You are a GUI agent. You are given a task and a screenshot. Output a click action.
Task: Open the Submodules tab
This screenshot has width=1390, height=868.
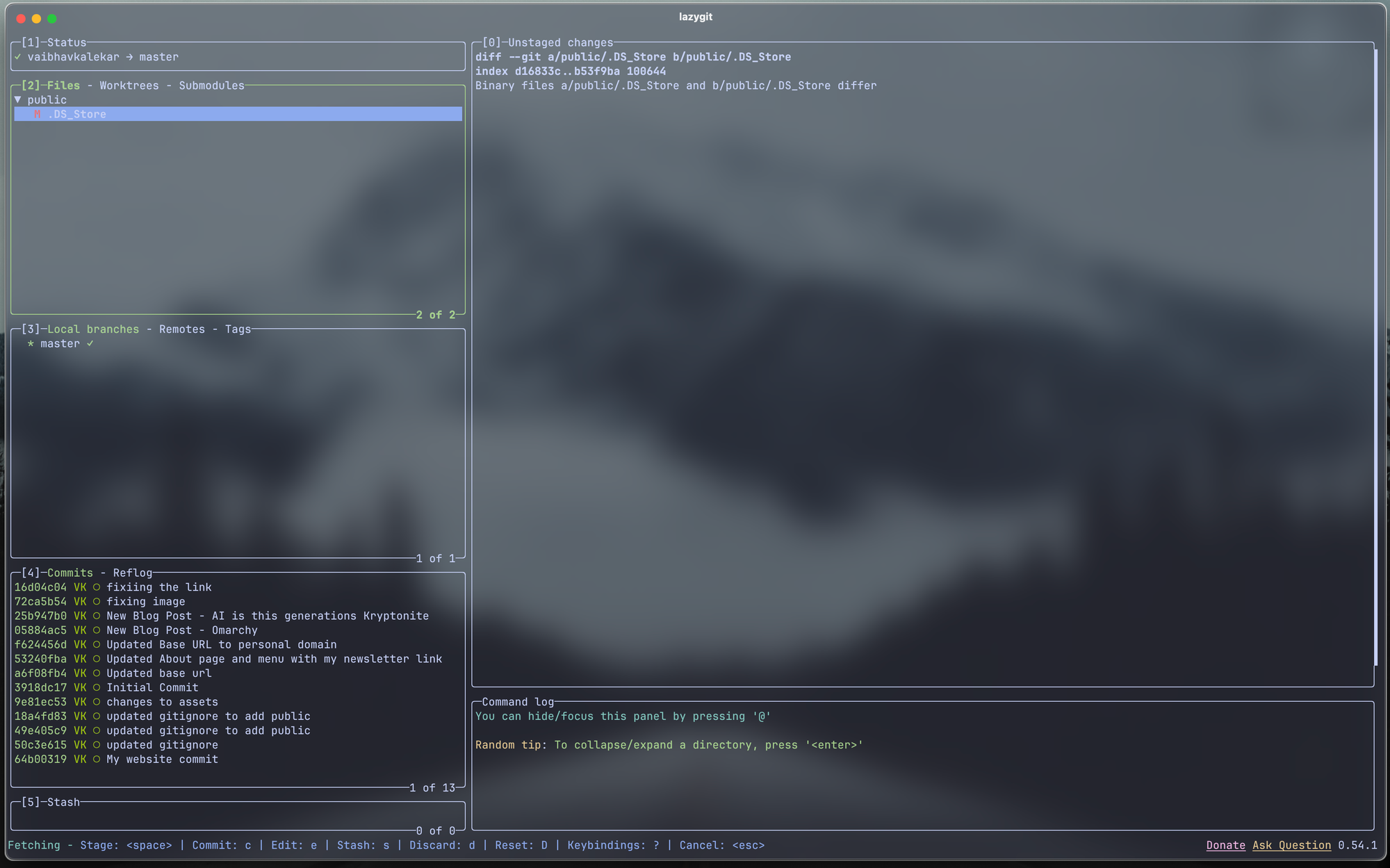(211, 85)
